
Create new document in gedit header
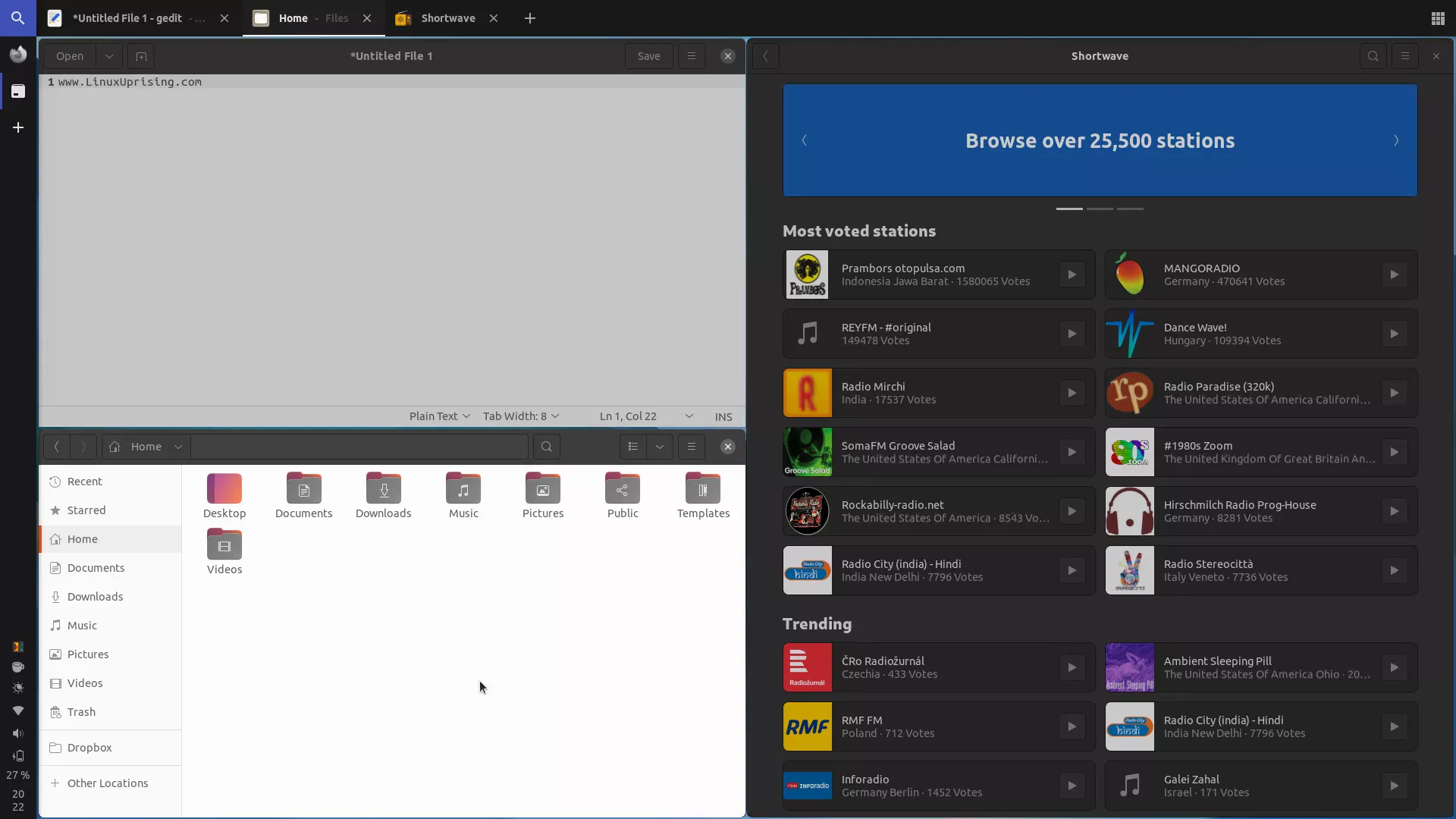coord(141,56)
